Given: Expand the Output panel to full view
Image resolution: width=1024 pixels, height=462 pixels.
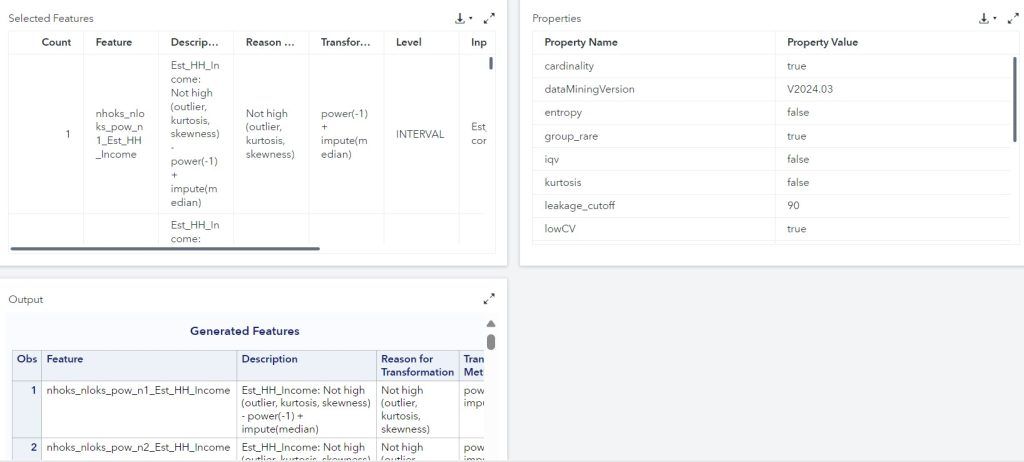Looking at the screenshot, I should [x=489, y=299].
